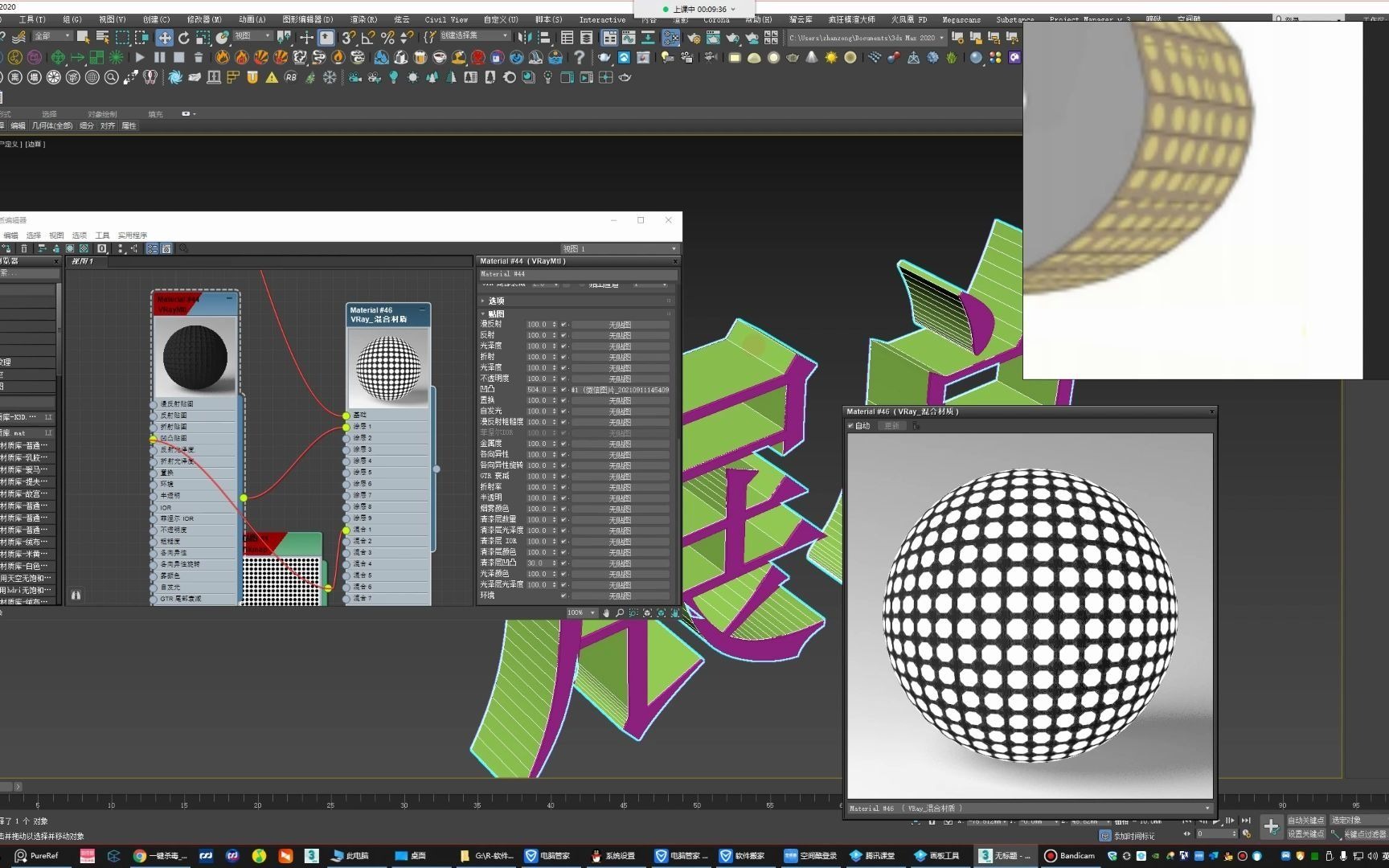Select the Move tool in main toolbar
Viewport: 1389px width, 868px height.
coord(164,37)
